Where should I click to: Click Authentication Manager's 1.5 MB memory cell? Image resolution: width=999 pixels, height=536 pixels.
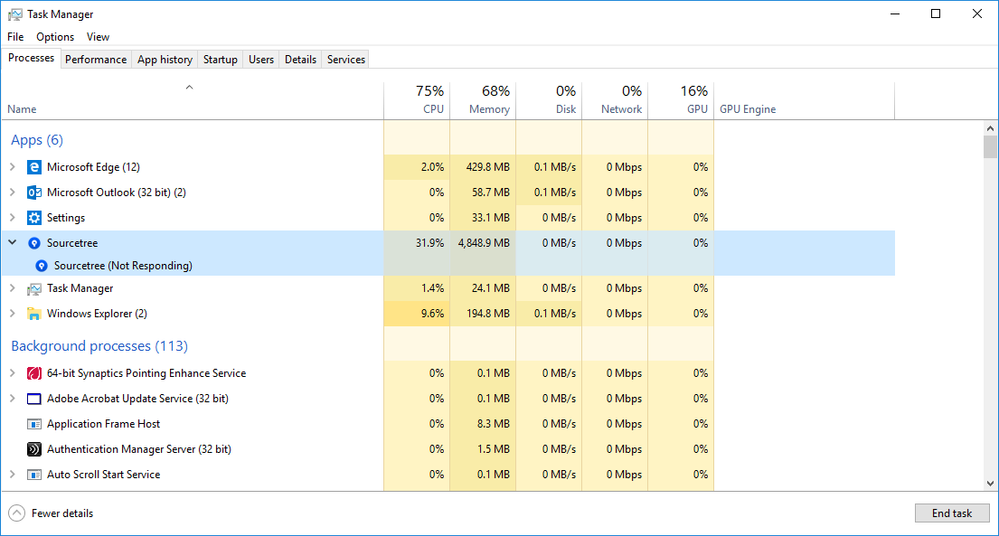483,449
